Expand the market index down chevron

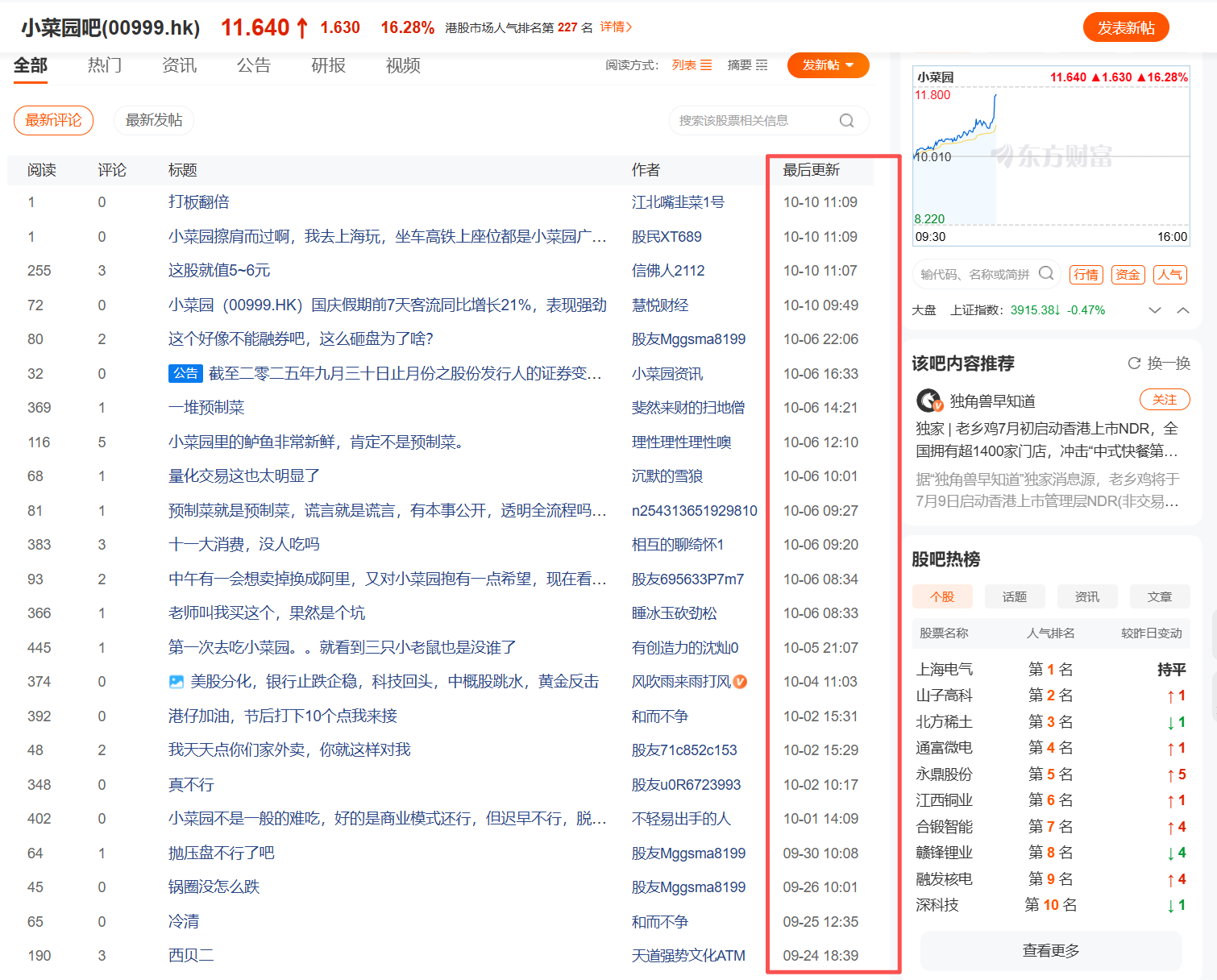(x=1154, y=310)
